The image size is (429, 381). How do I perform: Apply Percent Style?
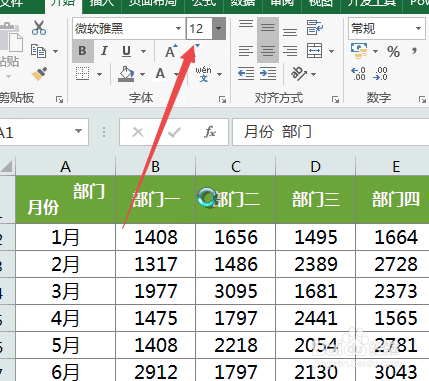coord(393,52)
